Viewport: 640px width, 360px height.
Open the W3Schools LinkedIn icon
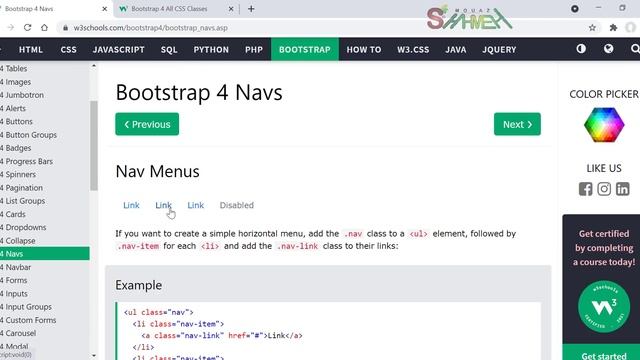[x=622, y=189]
